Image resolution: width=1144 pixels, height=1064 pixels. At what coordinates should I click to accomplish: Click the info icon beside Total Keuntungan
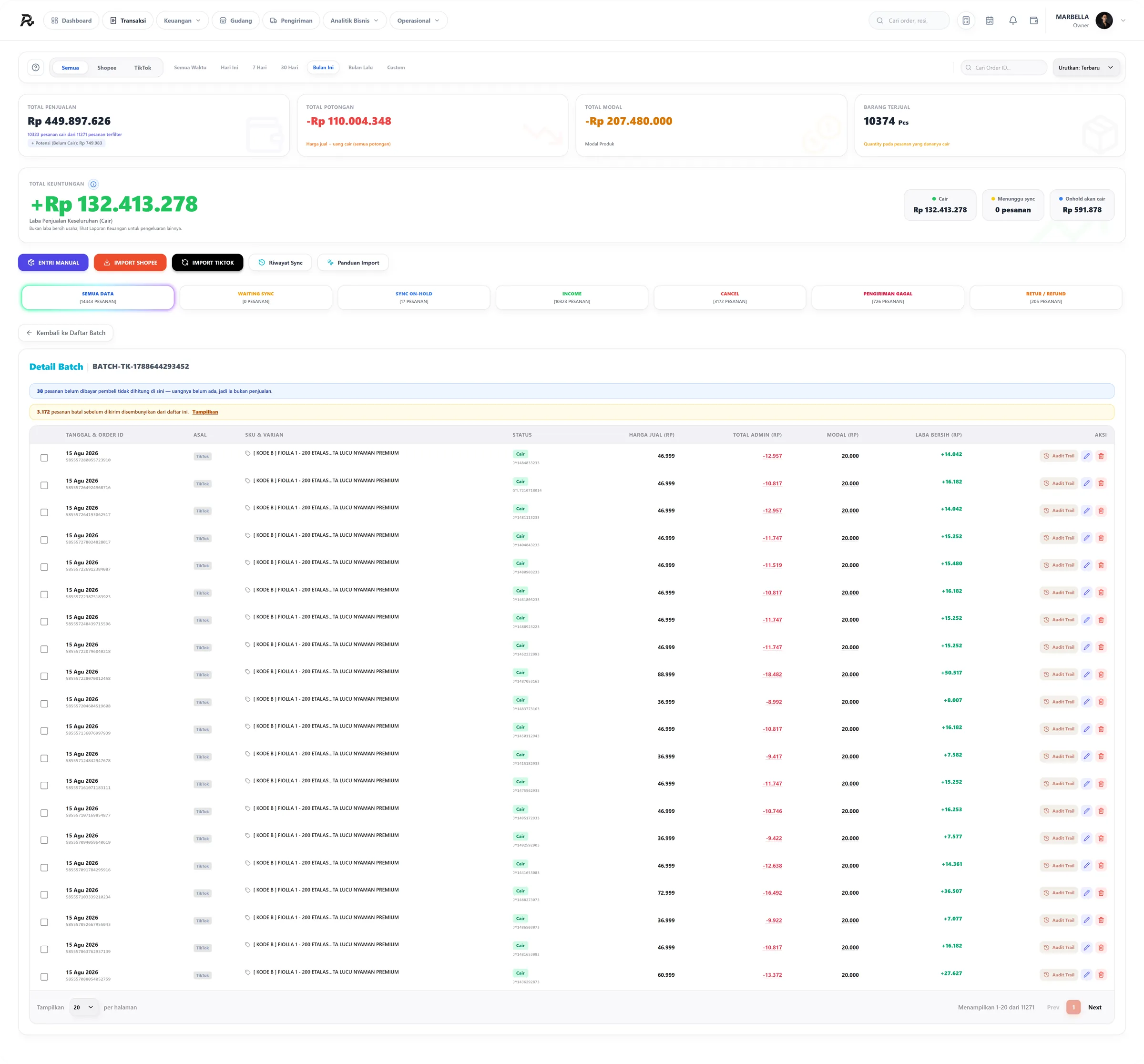click(x=93, y=184)
